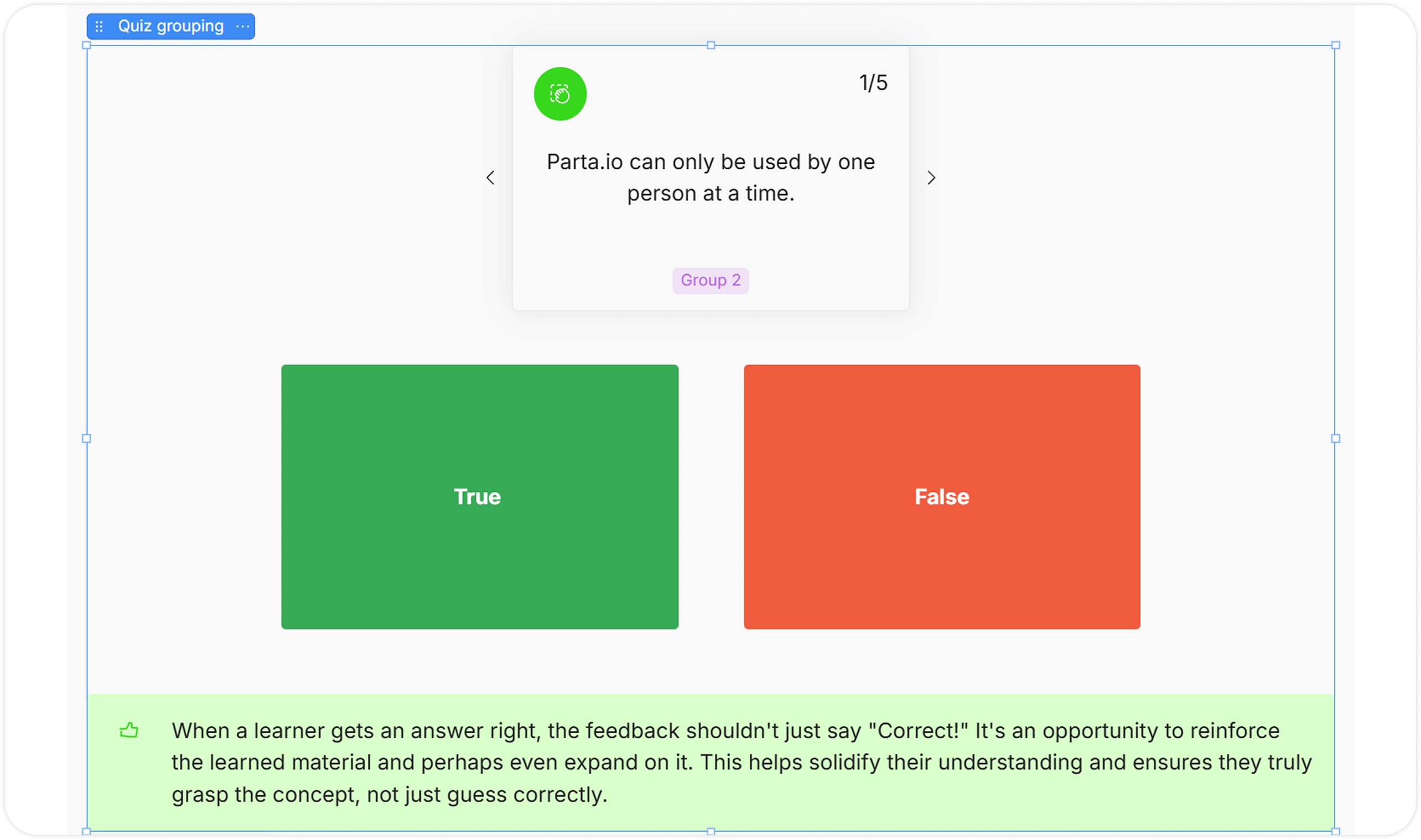This screenshot has height=840, width=1421.
Task: Click the top-left resize handle of the block
Action: pos(86,45)
